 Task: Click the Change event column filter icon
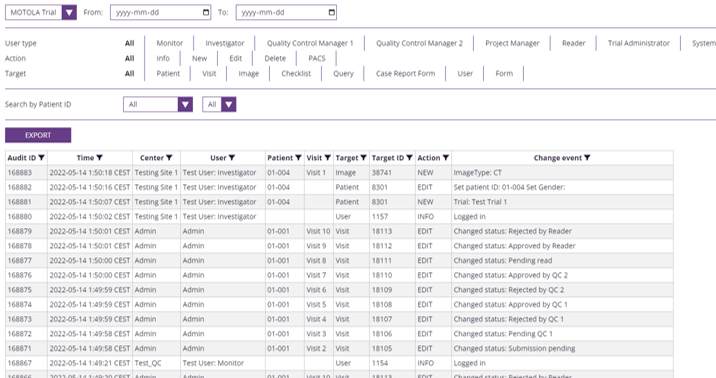tap(587, 158)
